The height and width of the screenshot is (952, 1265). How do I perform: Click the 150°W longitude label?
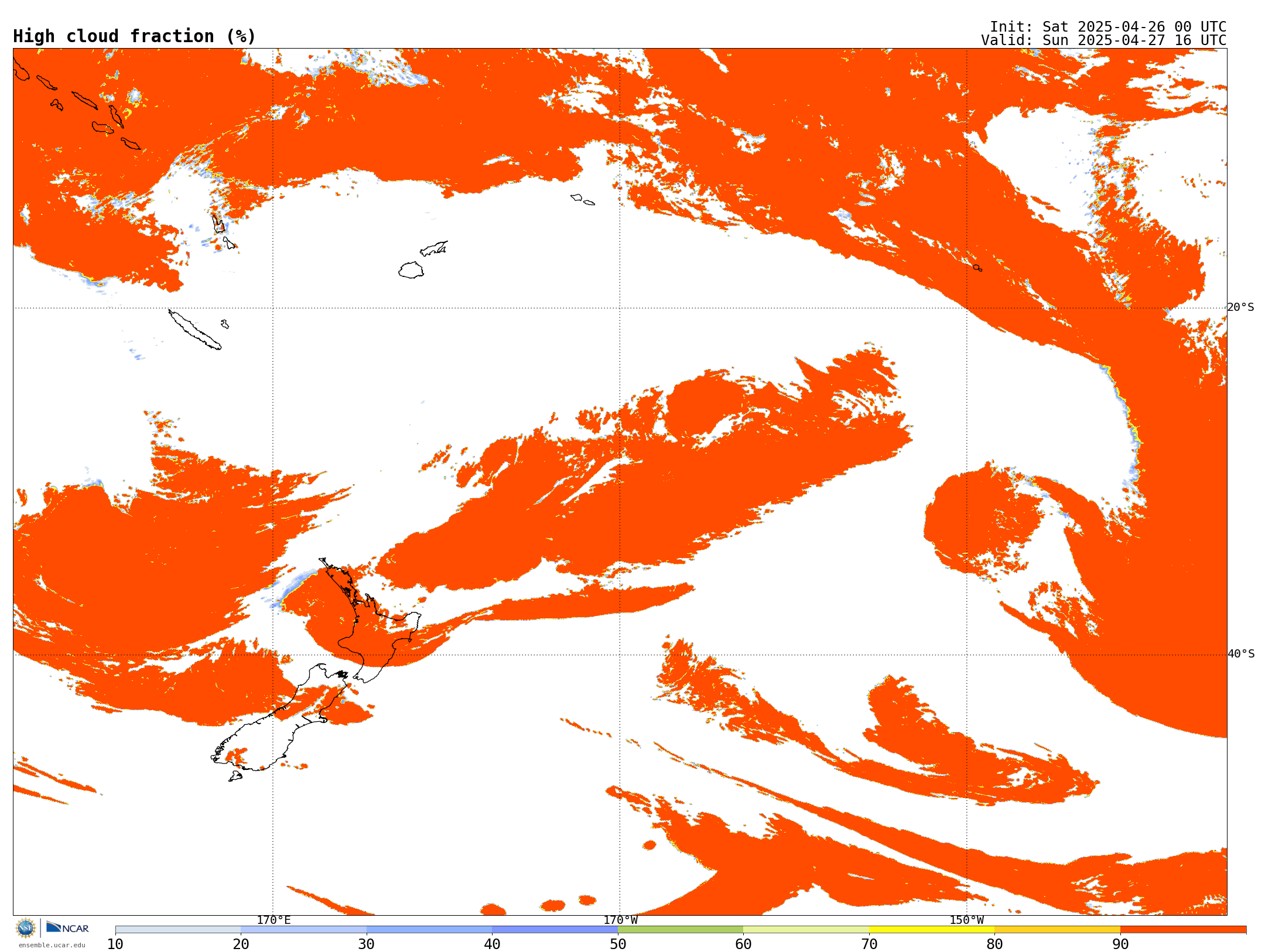967,920
